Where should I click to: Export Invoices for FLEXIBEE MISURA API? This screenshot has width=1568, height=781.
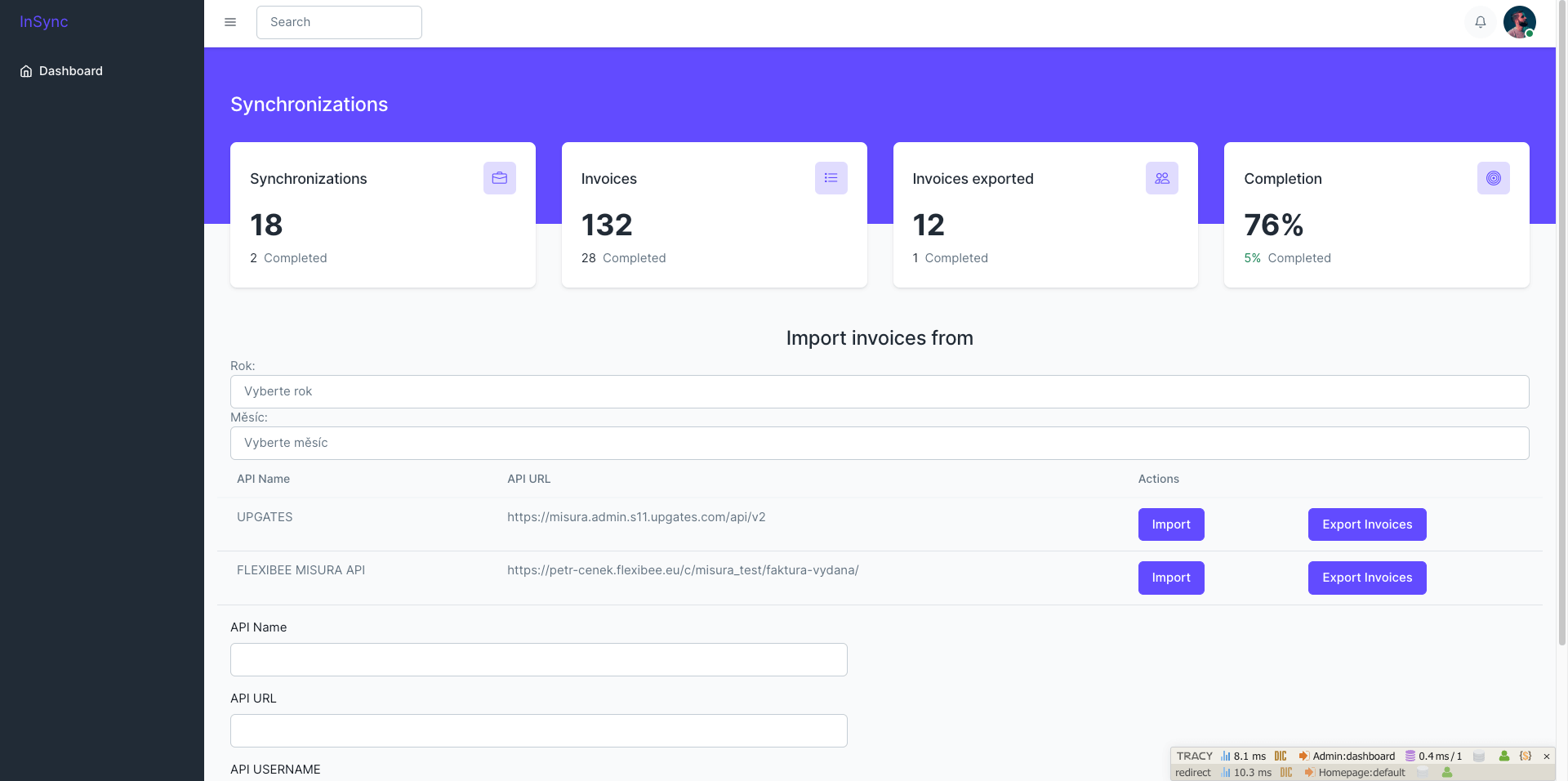coord(1366,578)
